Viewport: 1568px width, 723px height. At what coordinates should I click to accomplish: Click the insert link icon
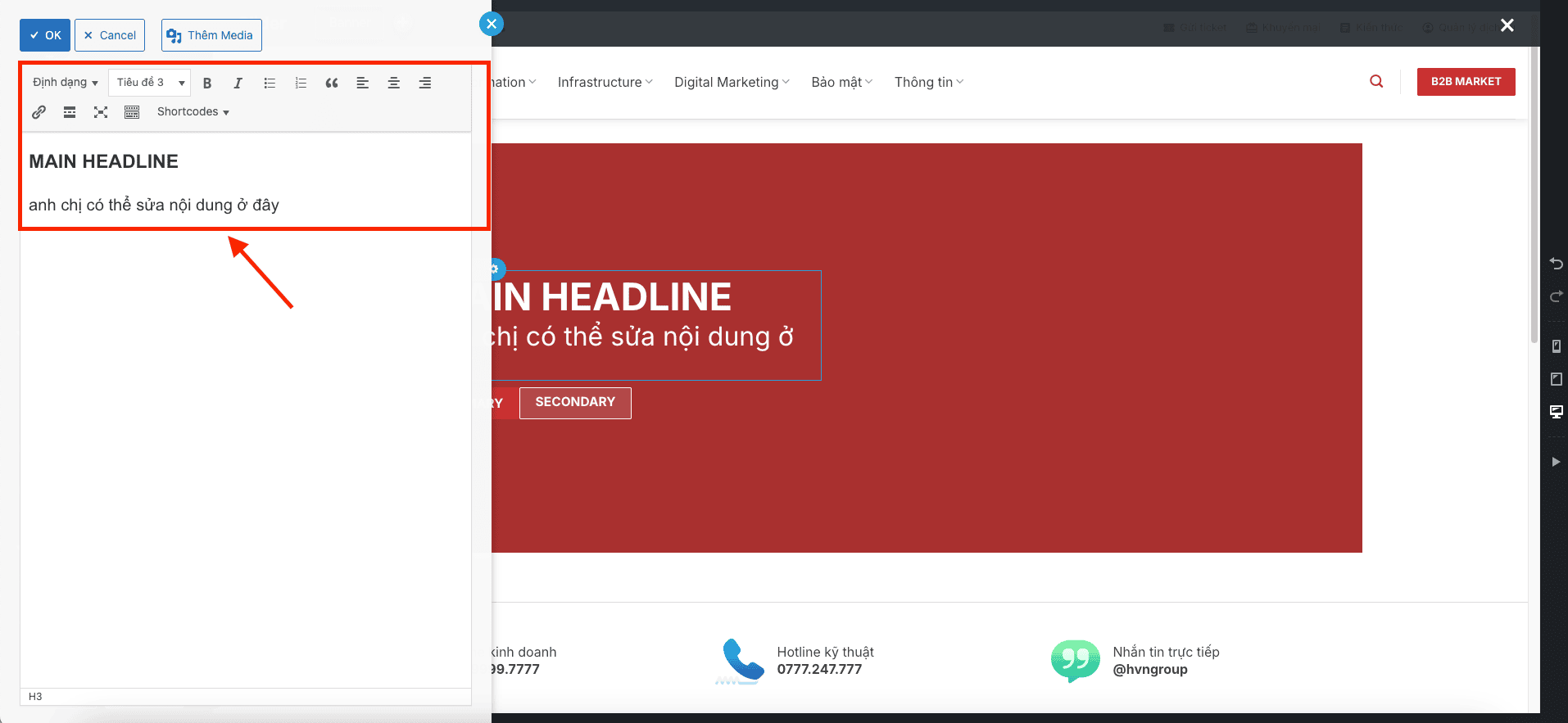point(39,112)
